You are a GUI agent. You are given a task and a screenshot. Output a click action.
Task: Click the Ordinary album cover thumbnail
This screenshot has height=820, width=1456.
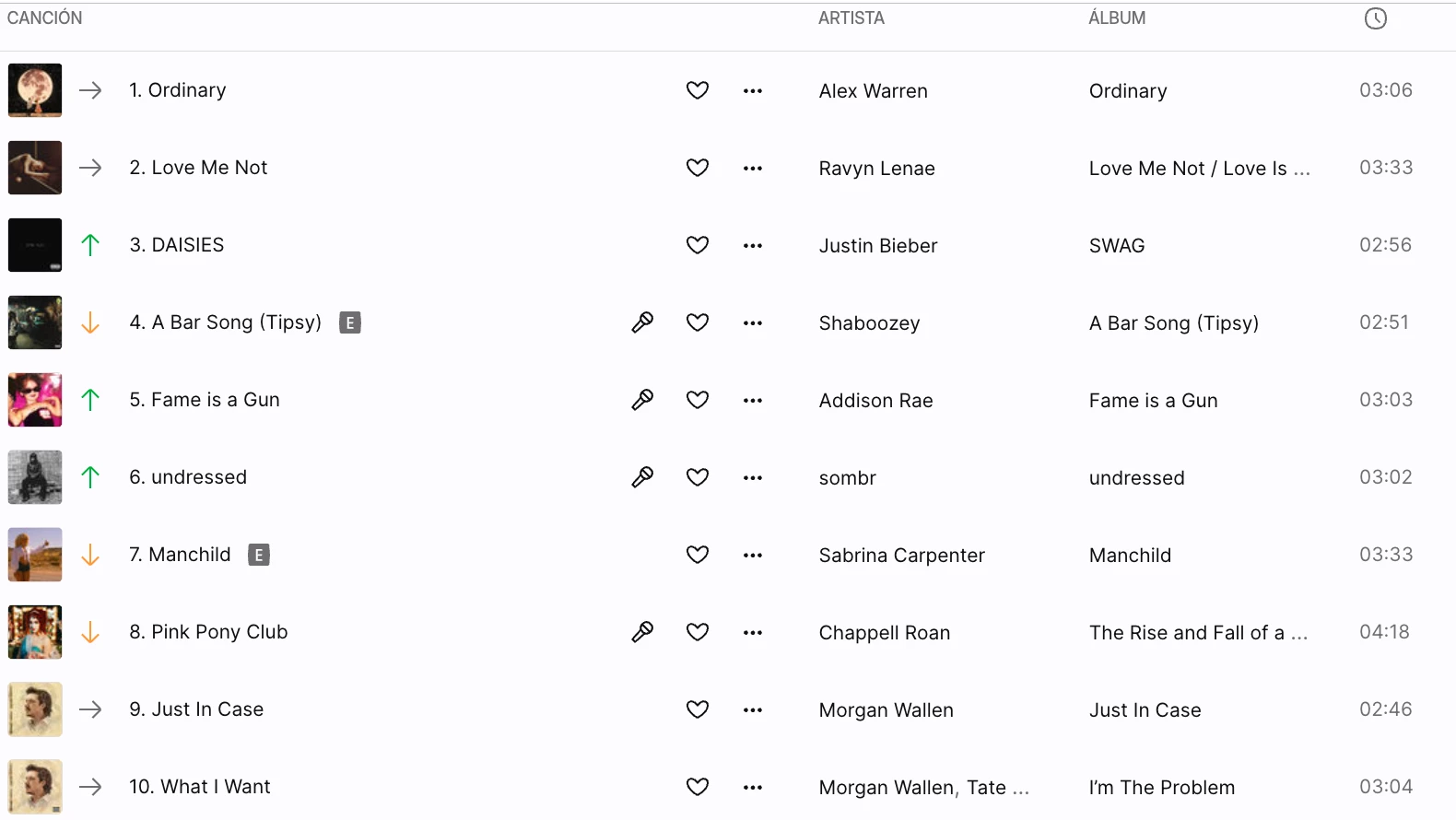coord(35,90)
